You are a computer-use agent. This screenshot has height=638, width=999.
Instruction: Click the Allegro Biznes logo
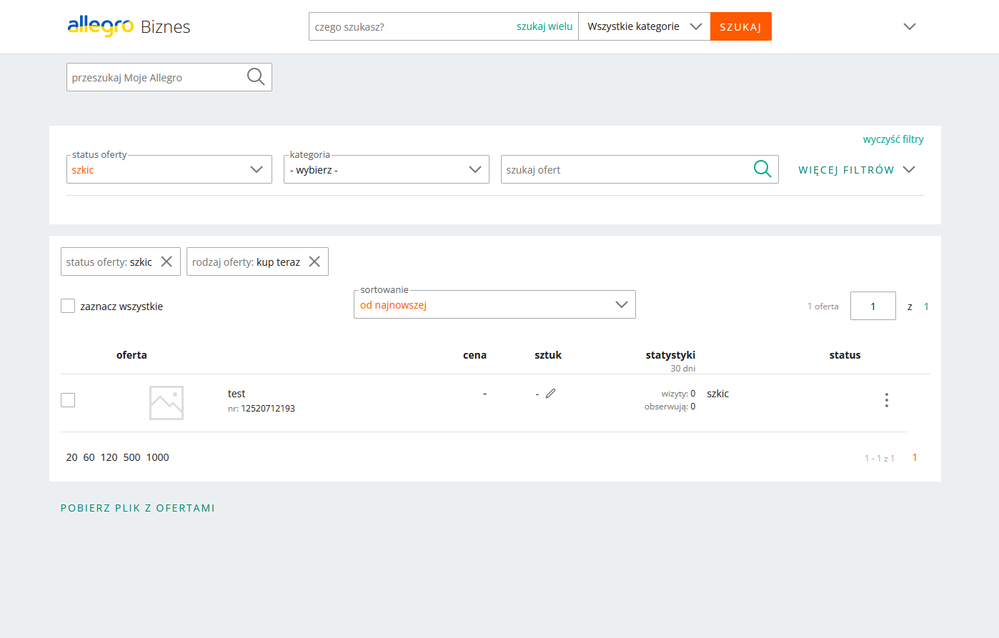pos(128,26)
